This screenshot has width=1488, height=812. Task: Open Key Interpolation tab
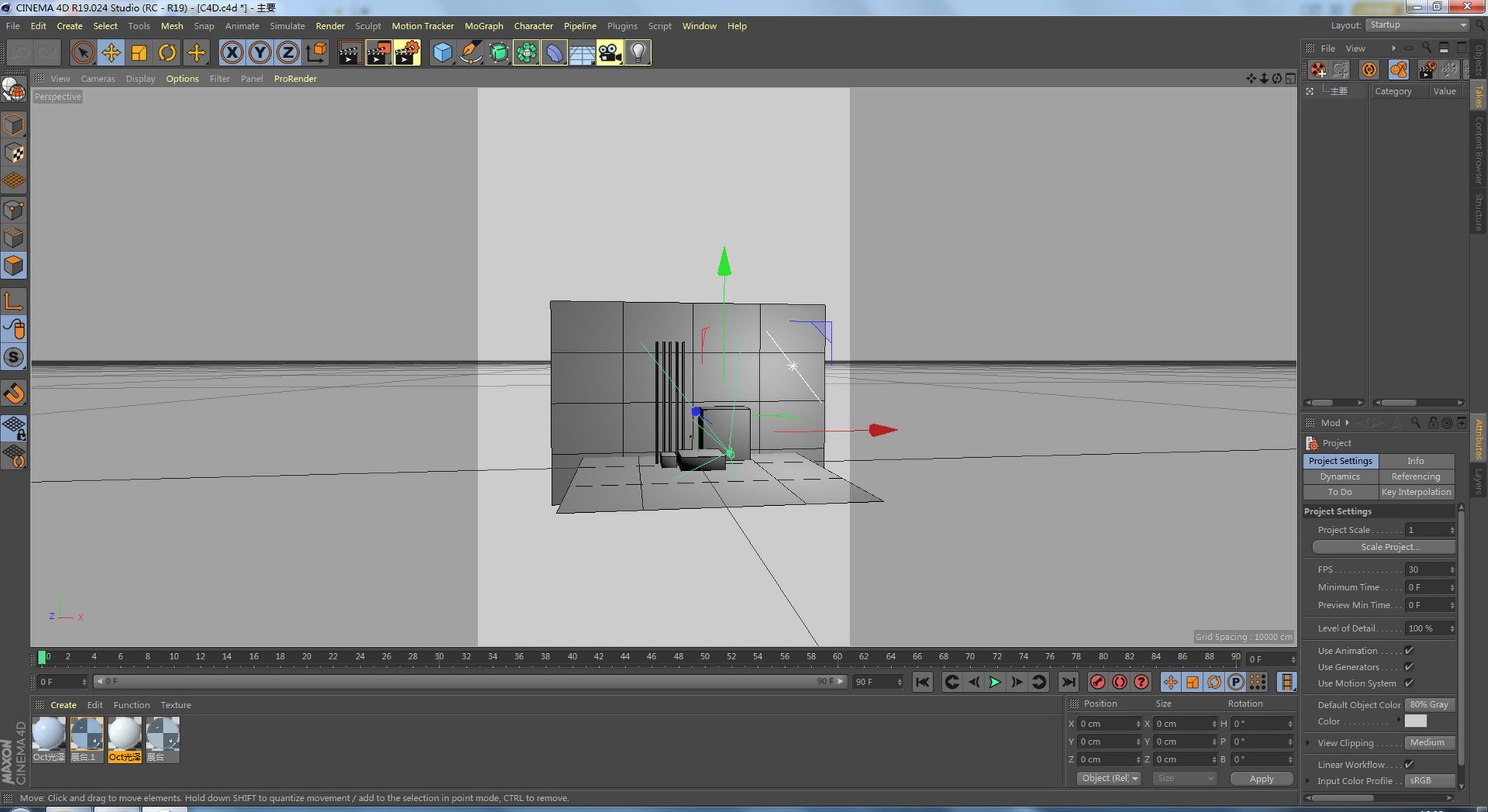point(1416,492)
